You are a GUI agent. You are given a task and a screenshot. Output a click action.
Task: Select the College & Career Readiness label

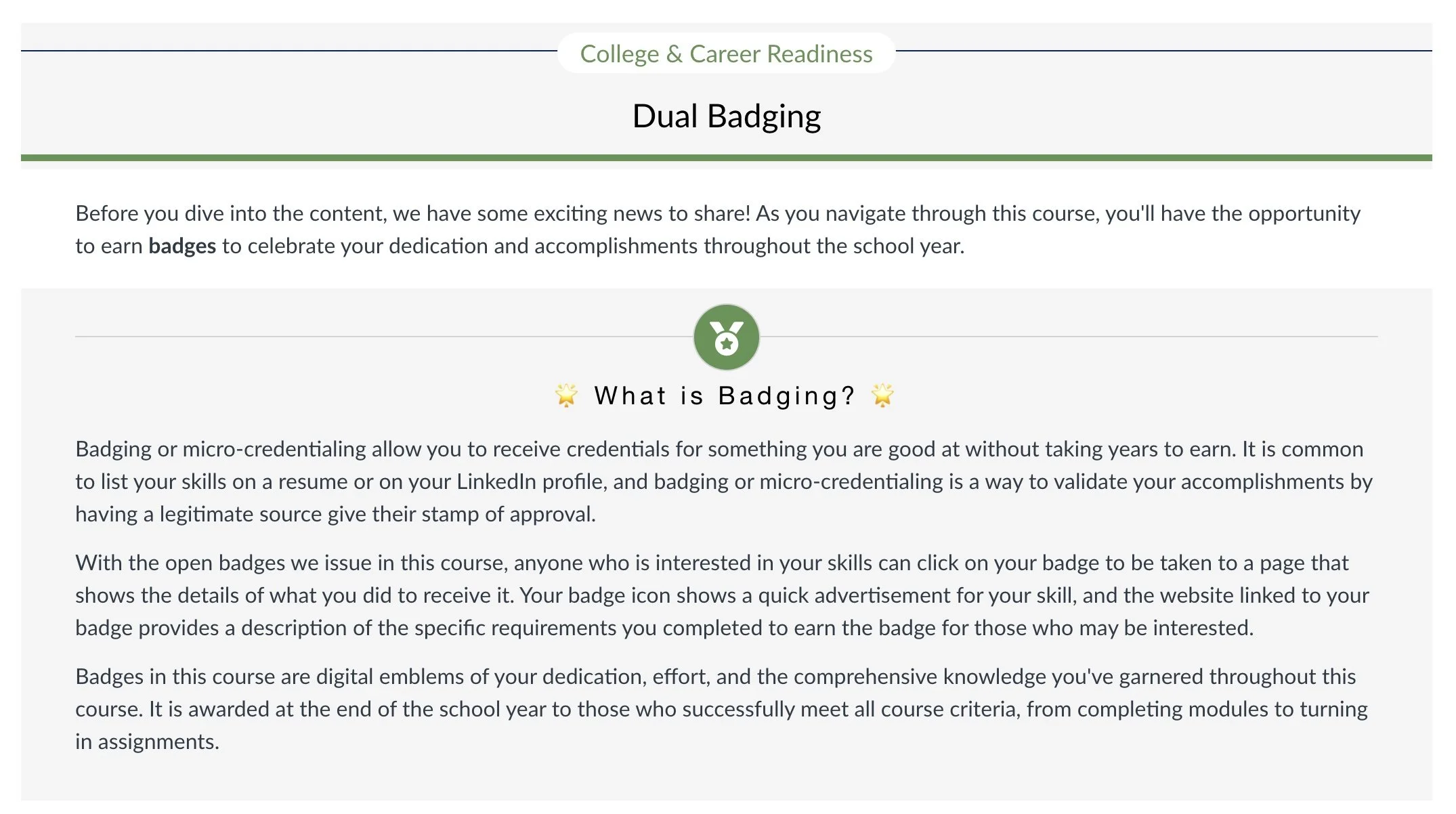click(x=726, y=53)
